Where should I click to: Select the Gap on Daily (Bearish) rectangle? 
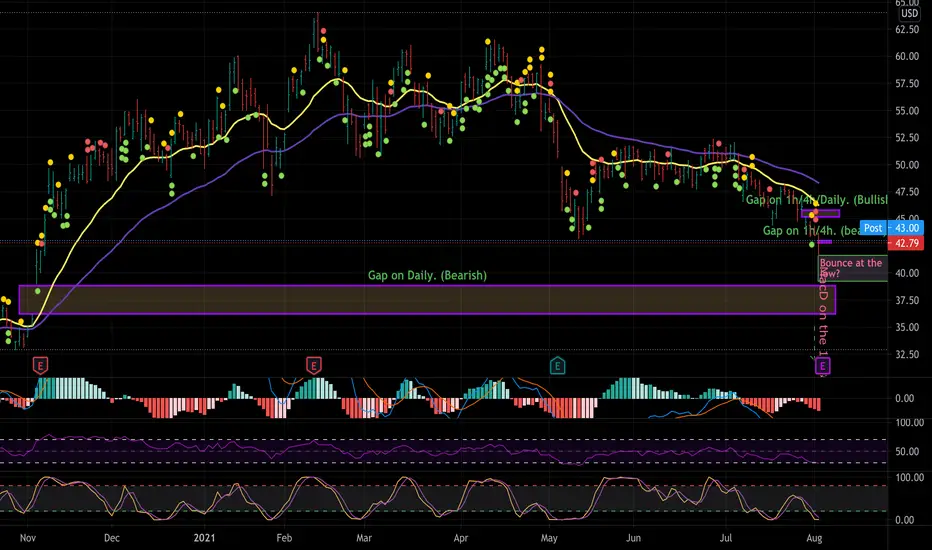427,300
